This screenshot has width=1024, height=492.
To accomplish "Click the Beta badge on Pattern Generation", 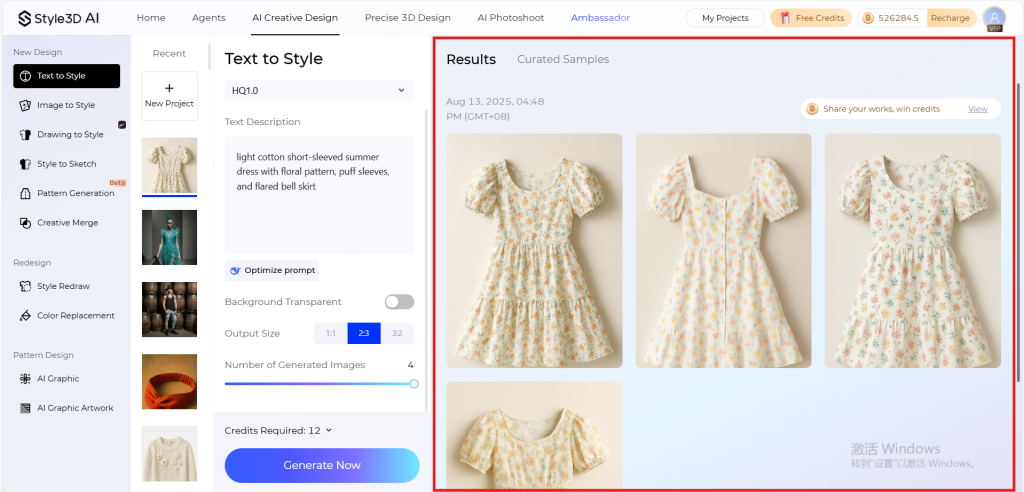I will coord(118,183).
